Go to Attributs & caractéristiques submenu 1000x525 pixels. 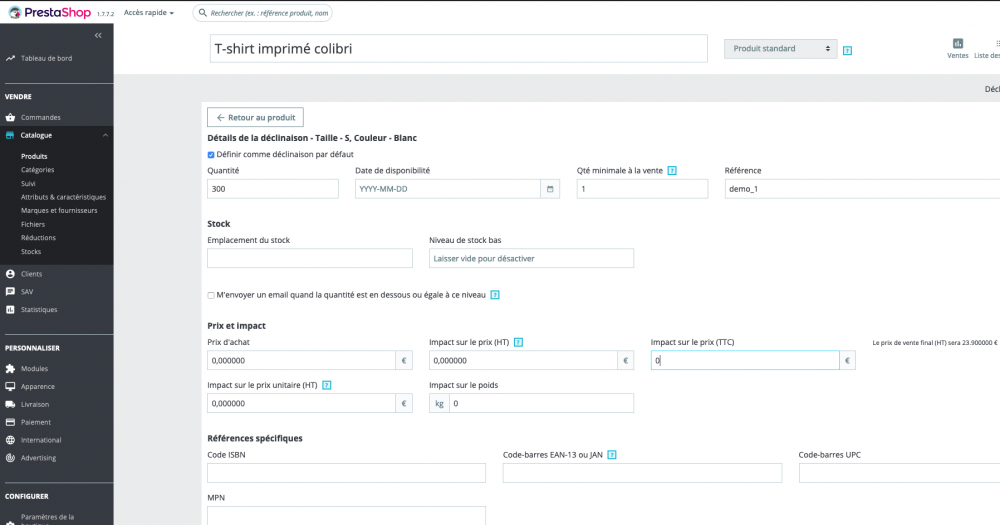(63, 197)
